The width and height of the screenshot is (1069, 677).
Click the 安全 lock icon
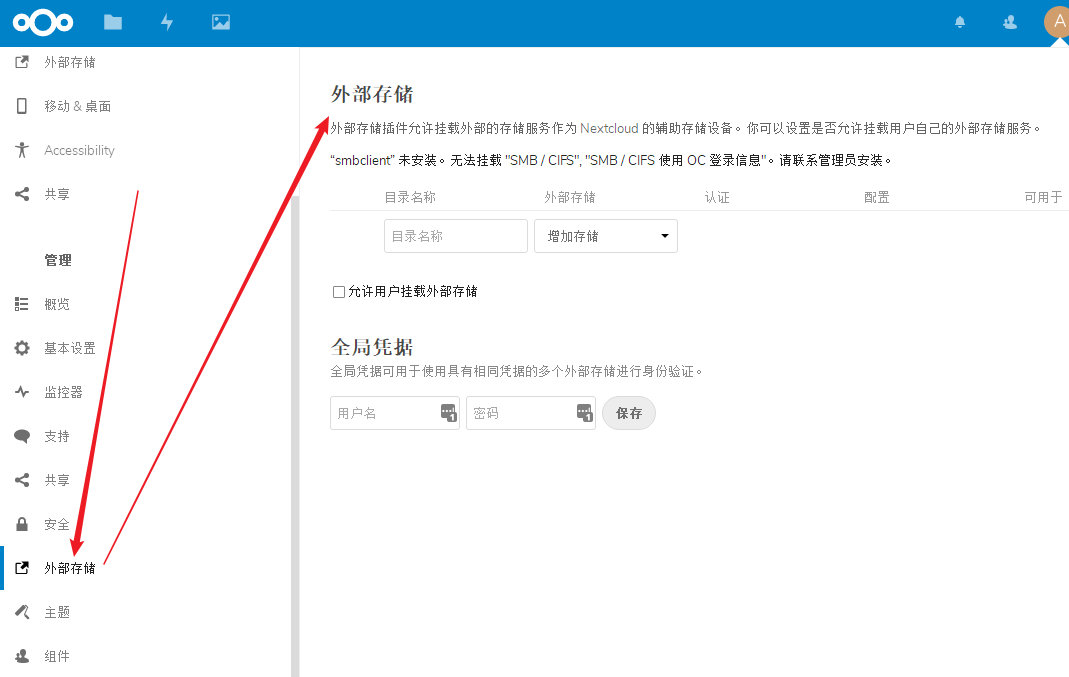click(22, 524)
